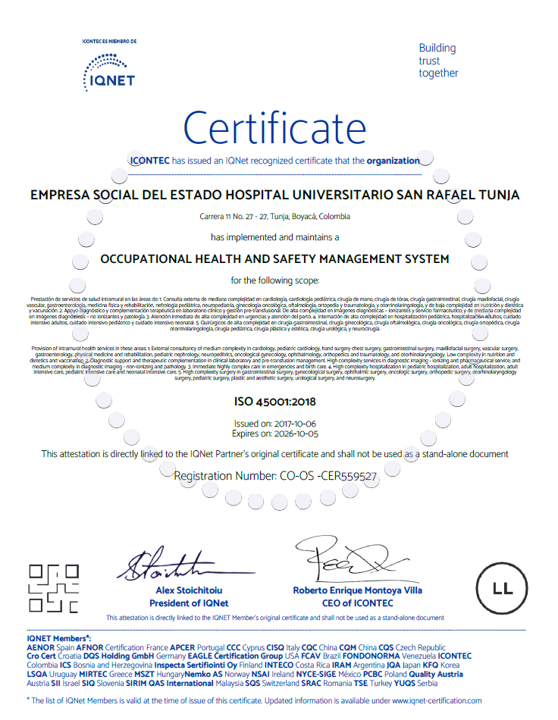Click Alex Stoichitoiu's handwritten signature
This screenshot has height=720, width=558.
186,564
